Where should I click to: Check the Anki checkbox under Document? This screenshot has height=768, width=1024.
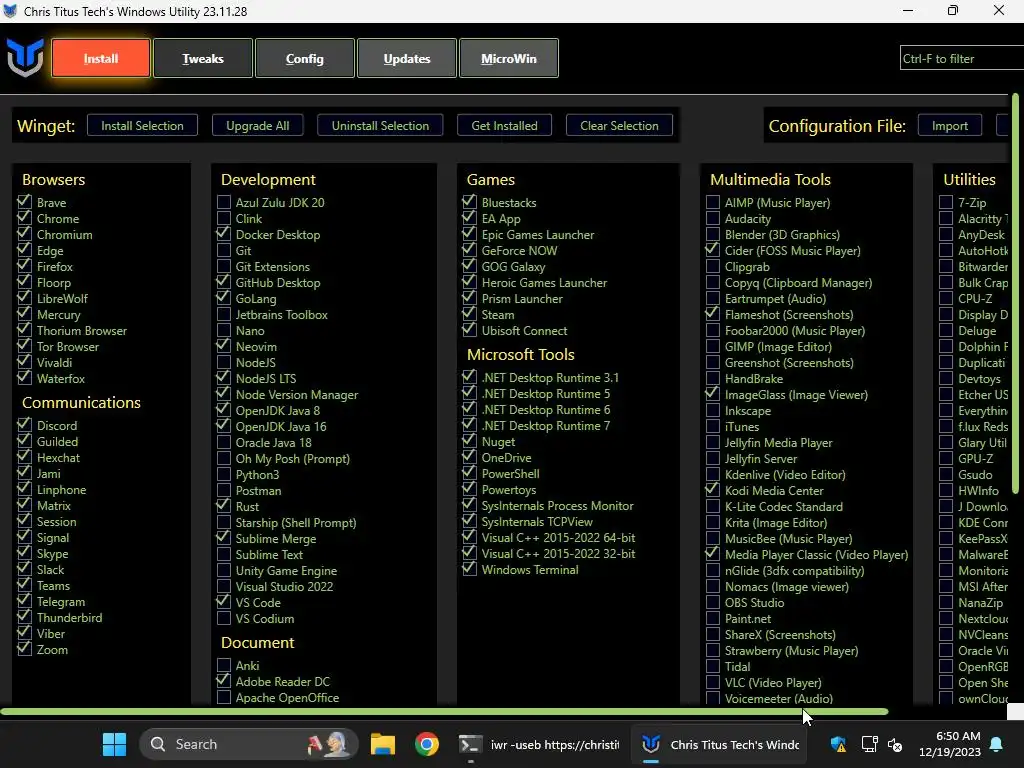coord(223,665)
